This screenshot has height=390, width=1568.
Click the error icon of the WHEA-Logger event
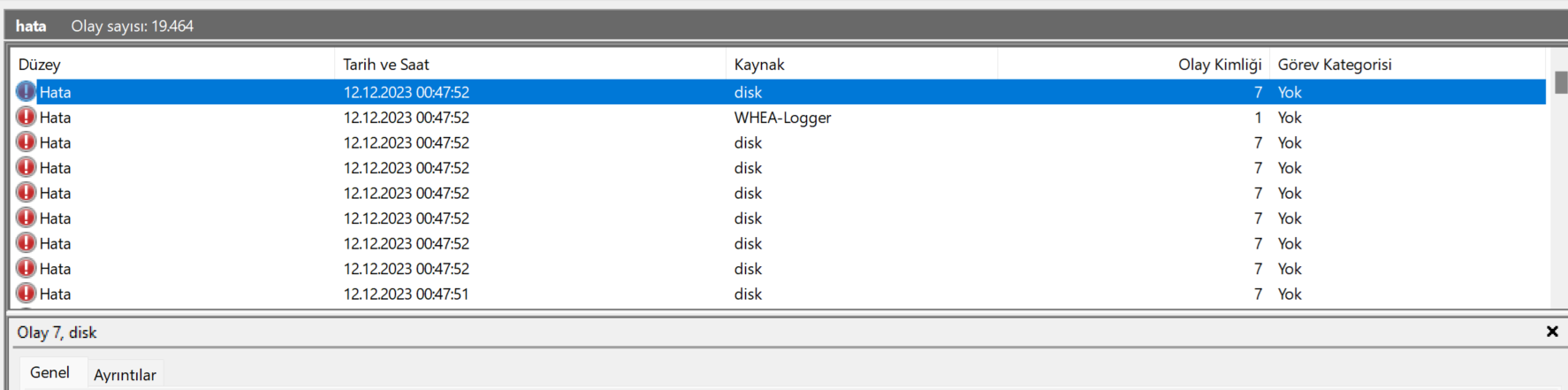[27, 118]
